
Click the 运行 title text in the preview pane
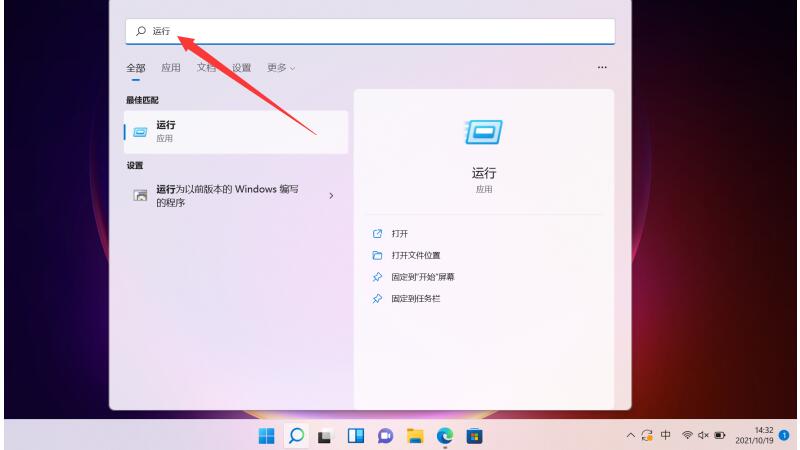(x=484, y=173)
